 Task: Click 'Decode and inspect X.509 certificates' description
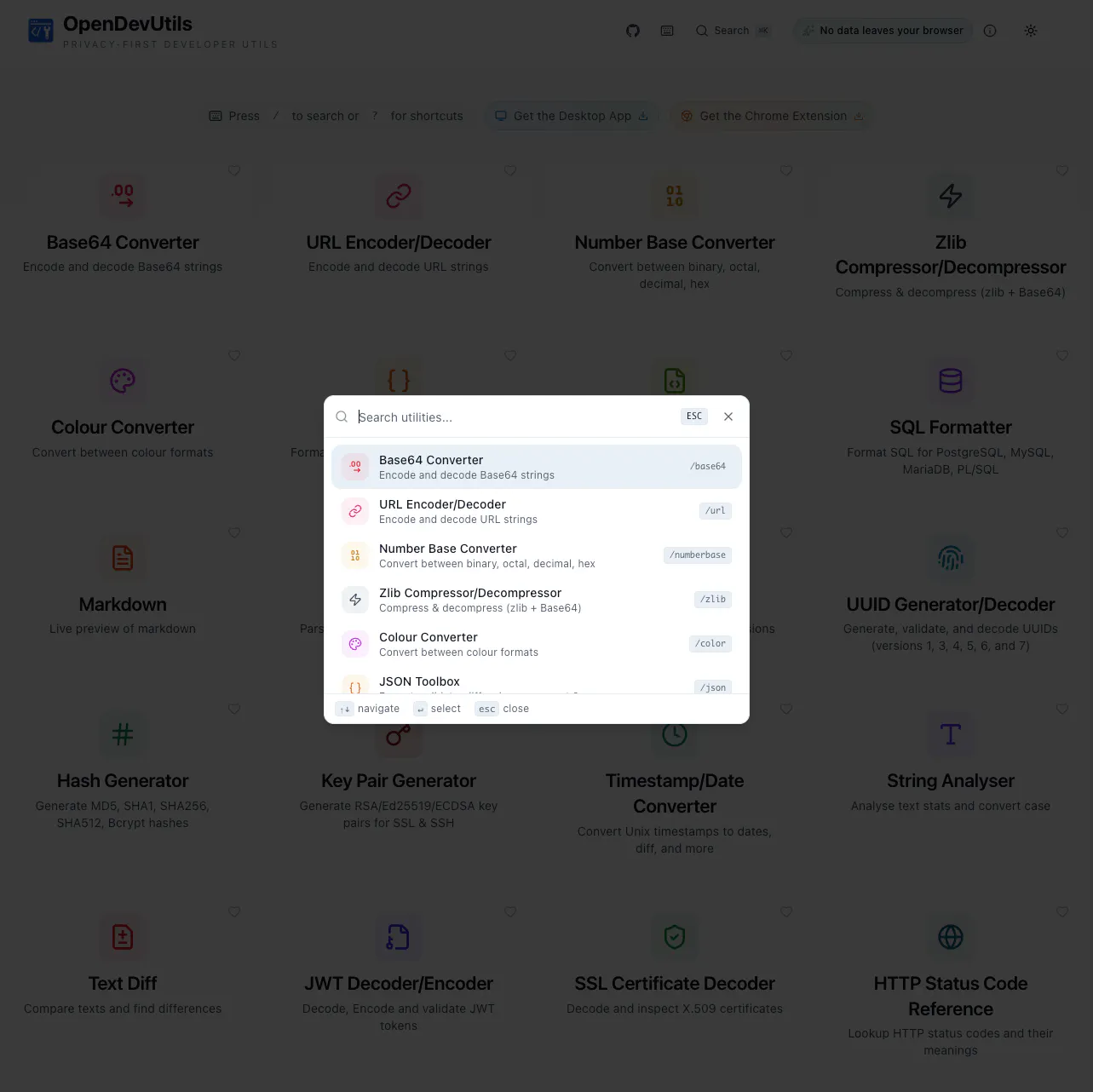tap(675, 1009)
